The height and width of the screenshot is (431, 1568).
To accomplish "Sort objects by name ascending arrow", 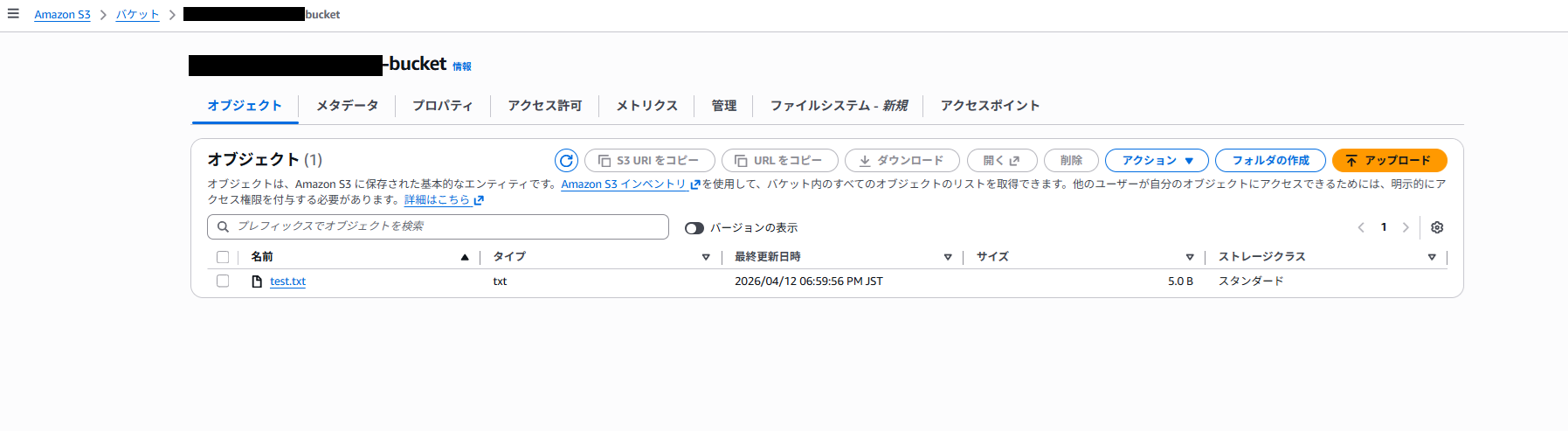I will [465, 257].
